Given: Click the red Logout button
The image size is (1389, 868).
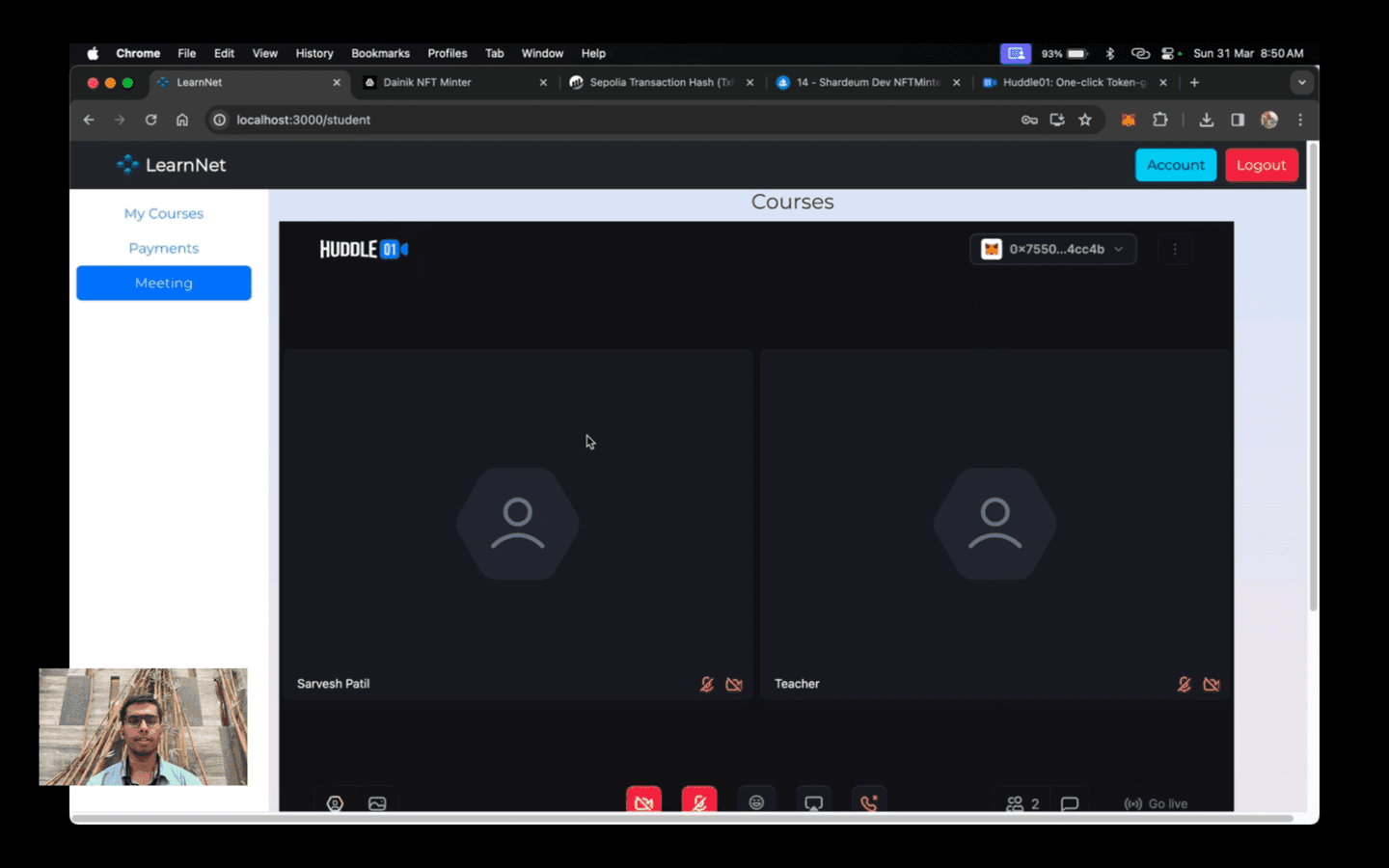Looking at the screenshot, I should [x=1262, y=165].
